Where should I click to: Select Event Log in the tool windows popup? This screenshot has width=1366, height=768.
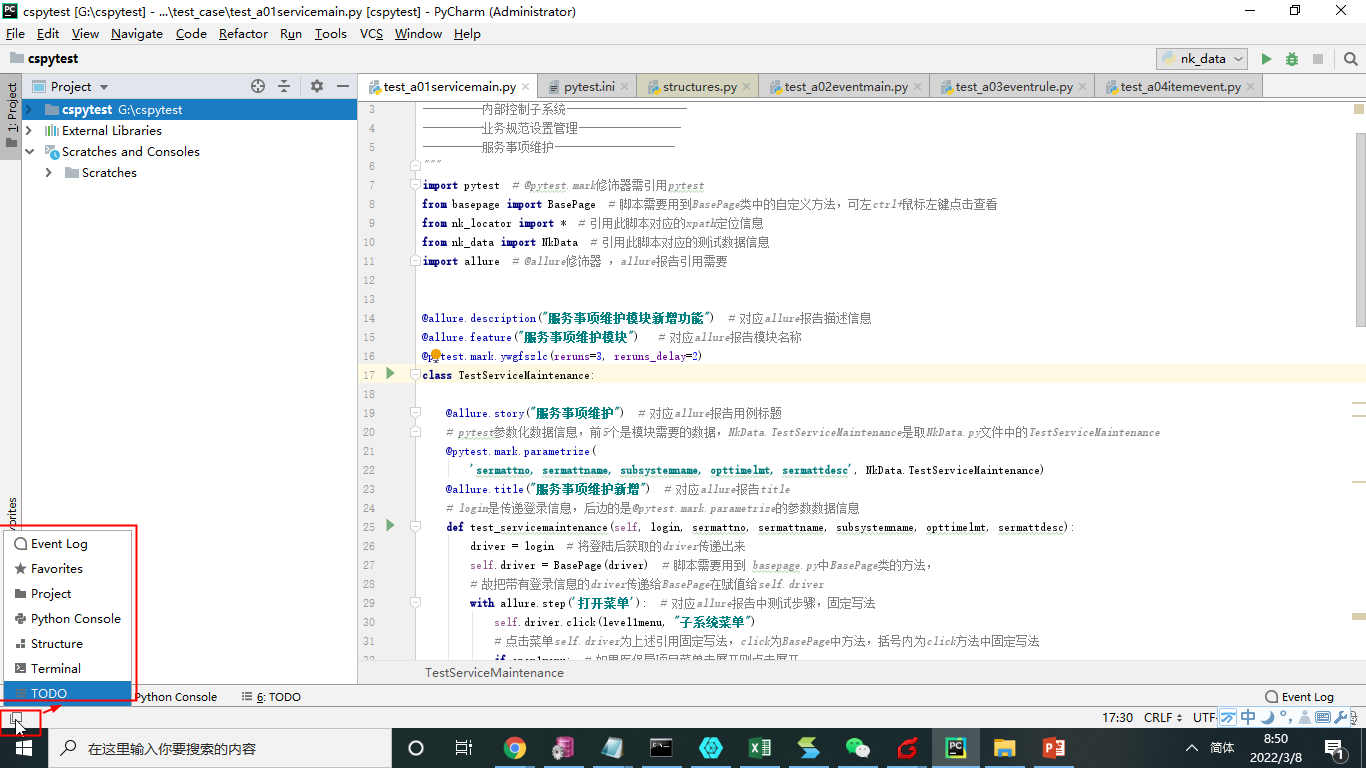pyautogui.click(x=68, y=543)
